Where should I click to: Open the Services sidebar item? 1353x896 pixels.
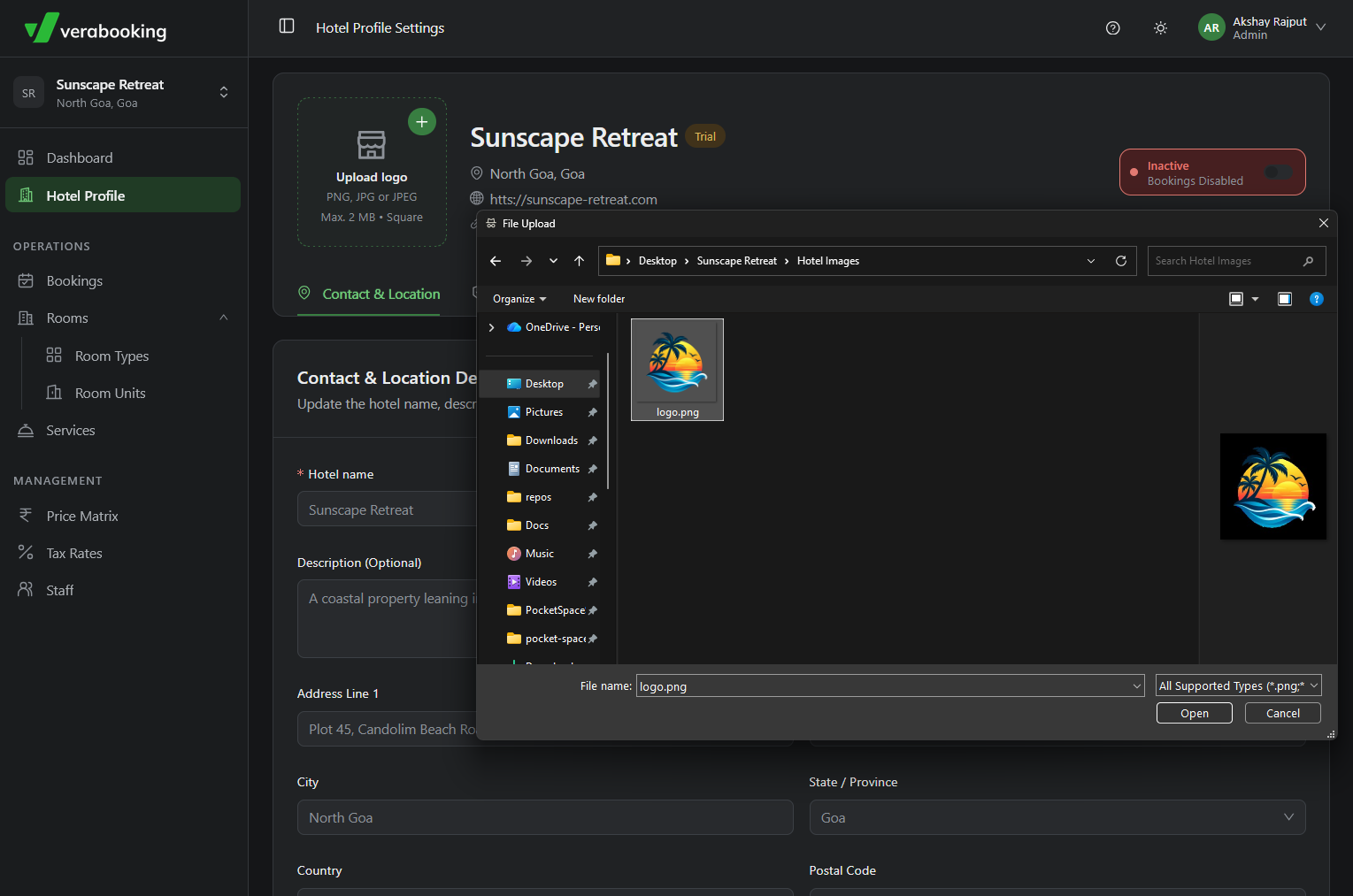coord(123,431)
